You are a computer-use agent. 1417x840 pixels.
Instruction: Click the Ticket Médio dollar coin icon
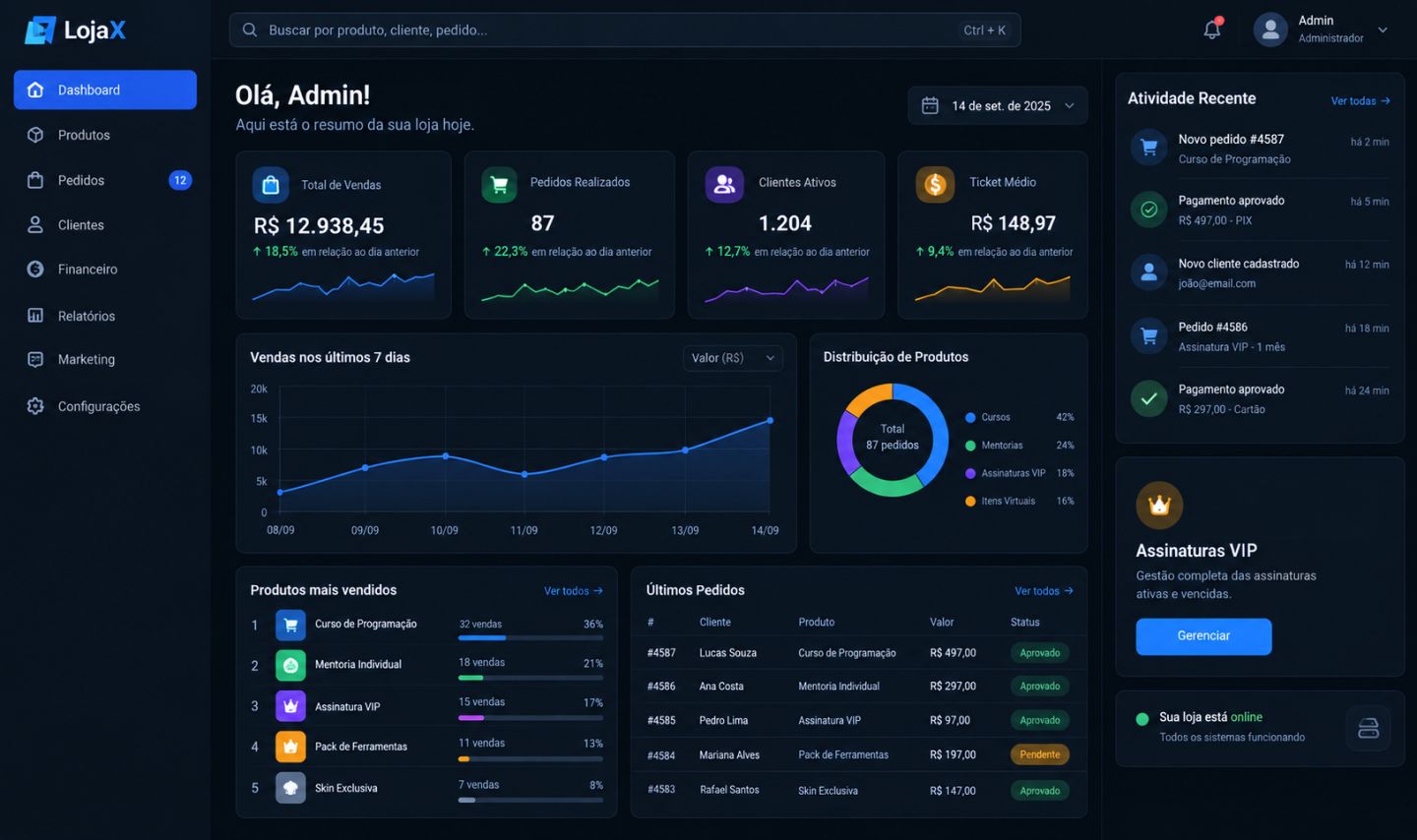tap(935, 184)
